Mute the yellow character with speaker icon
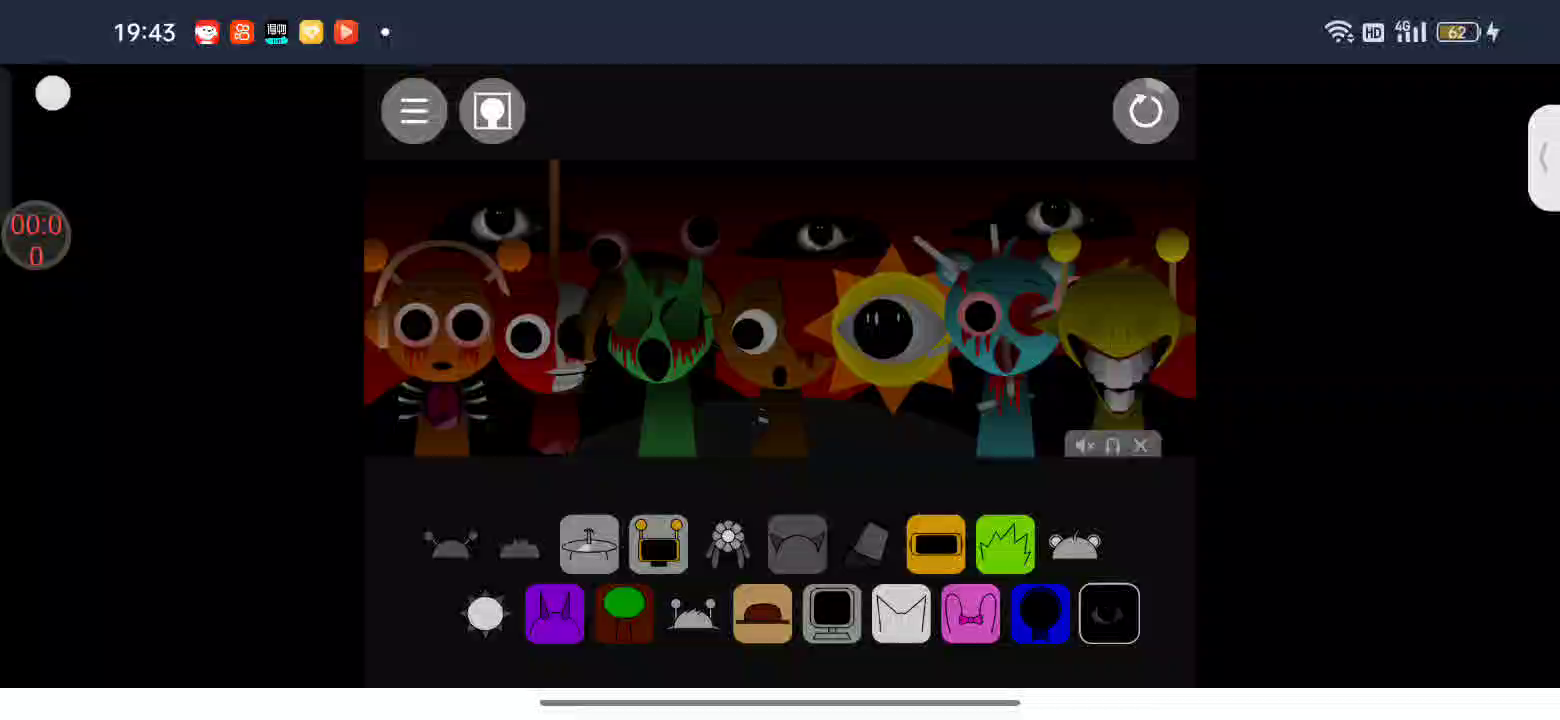This screenshot has width=1560, height=720. coord(1085,446)
